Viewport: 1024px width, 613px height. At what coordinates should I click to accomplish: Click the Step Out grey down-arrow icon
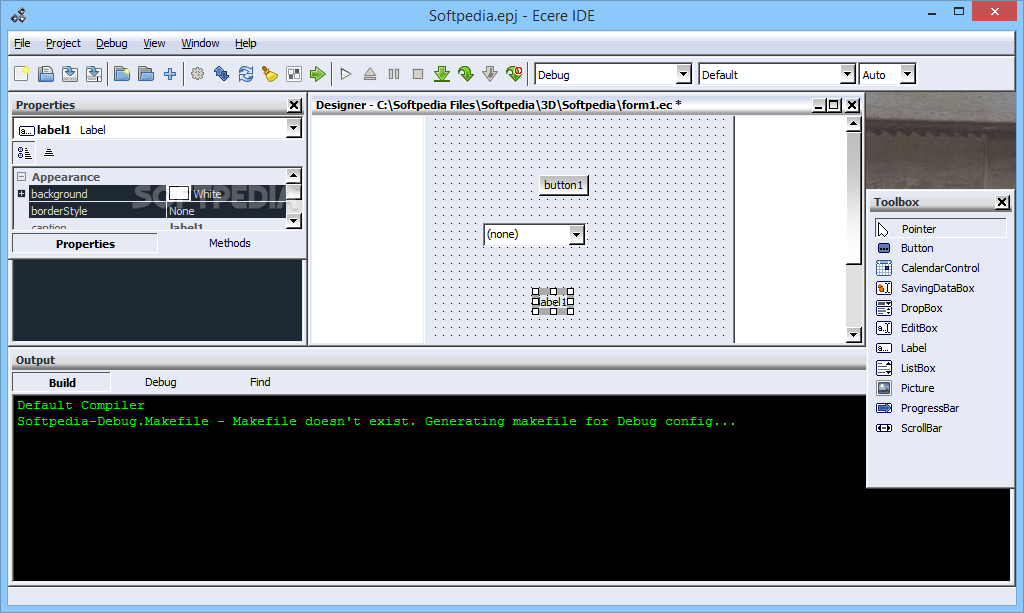click(x=490, y=74)
